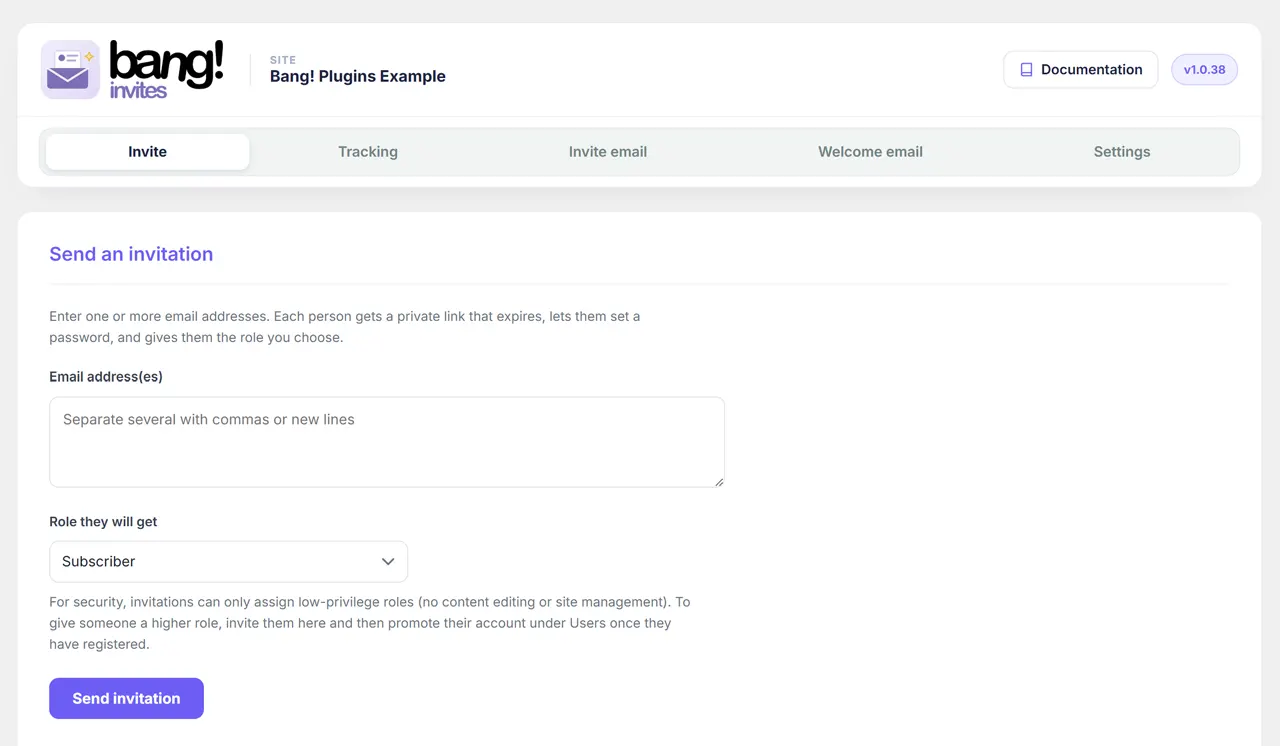Select the Welcome email tab

[x=870, y=152]
